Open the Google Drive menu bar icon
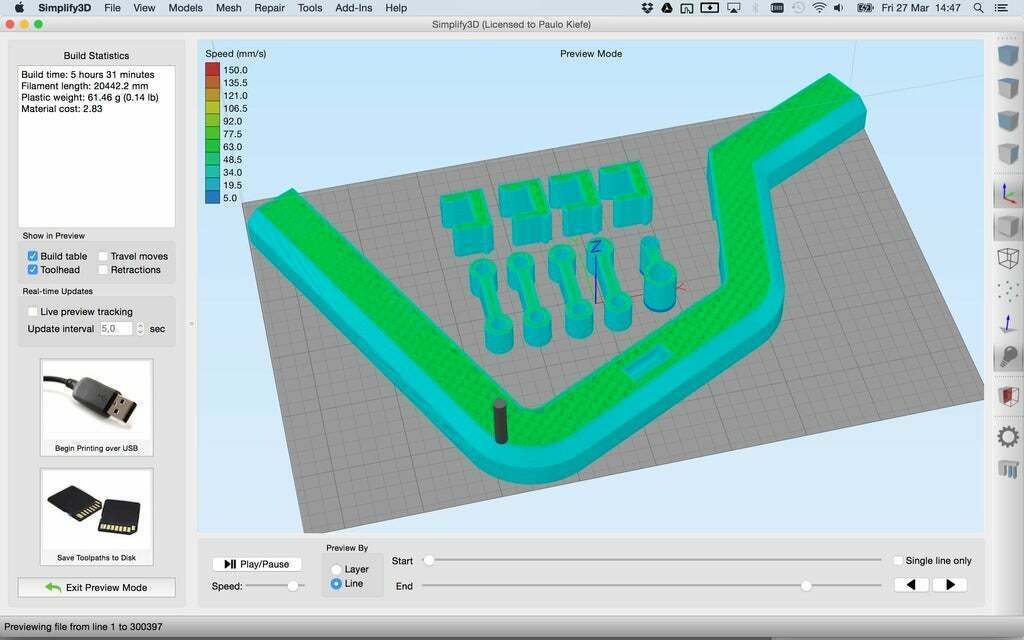Screen dimensions: 1024x640 click(667, 8)
